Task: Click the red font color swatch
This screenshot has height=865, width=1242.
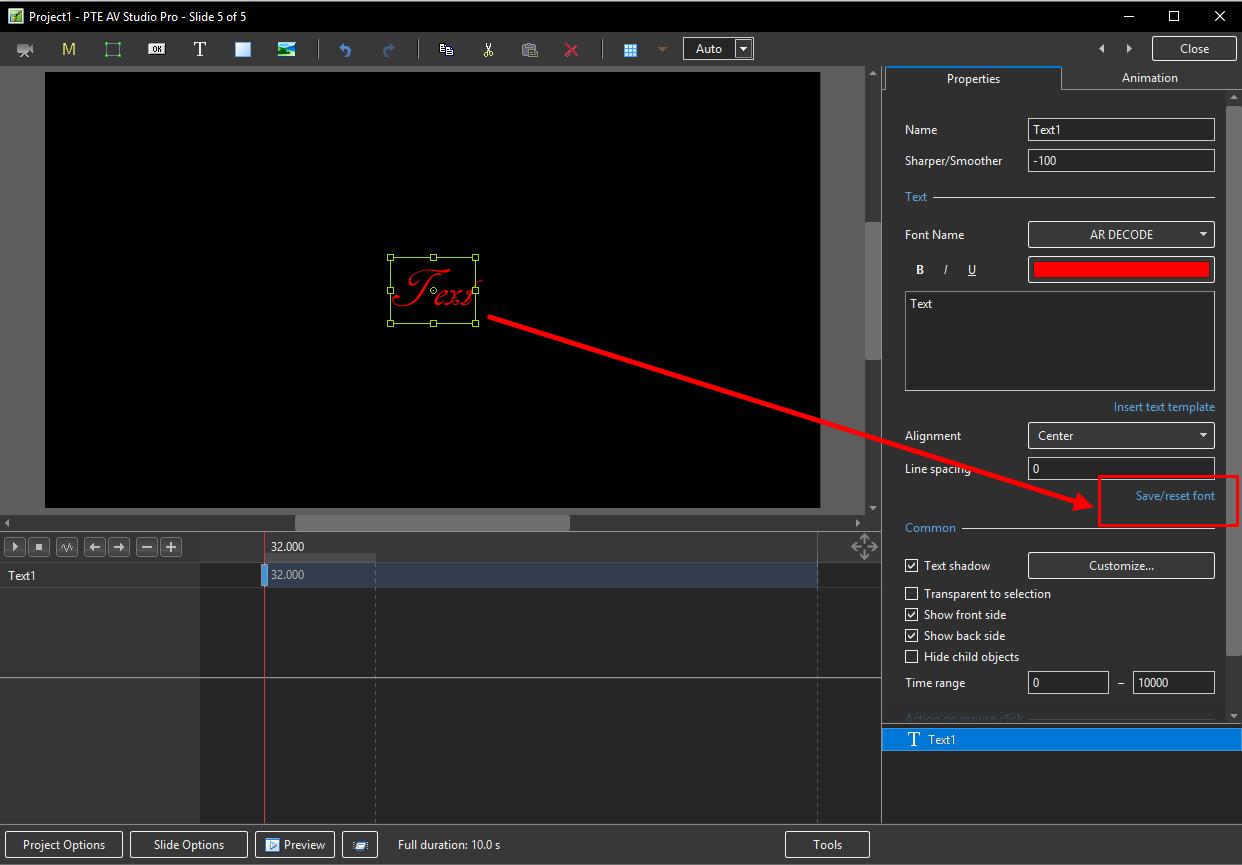Action: tap(1121, 270)
